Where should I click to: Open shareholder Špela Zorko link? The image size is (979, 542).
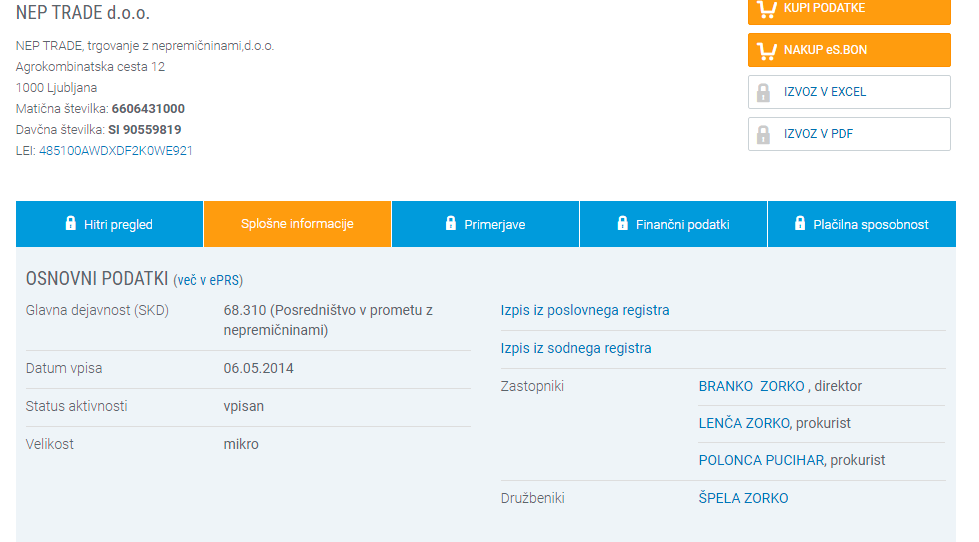tap(743, 499)
